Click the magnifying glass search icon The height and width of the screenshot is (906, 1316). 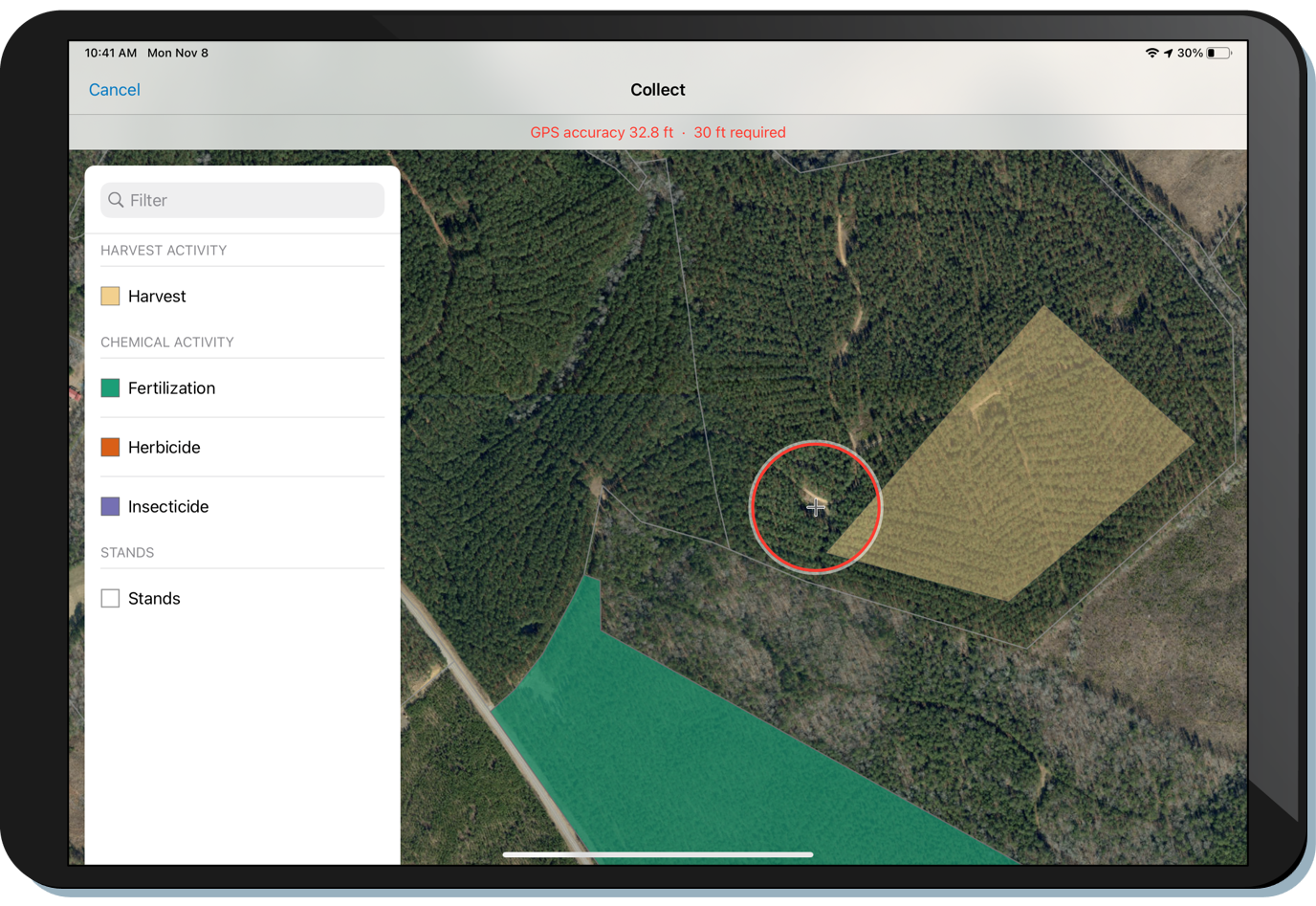pyautogui.click(x=116, y=200)
